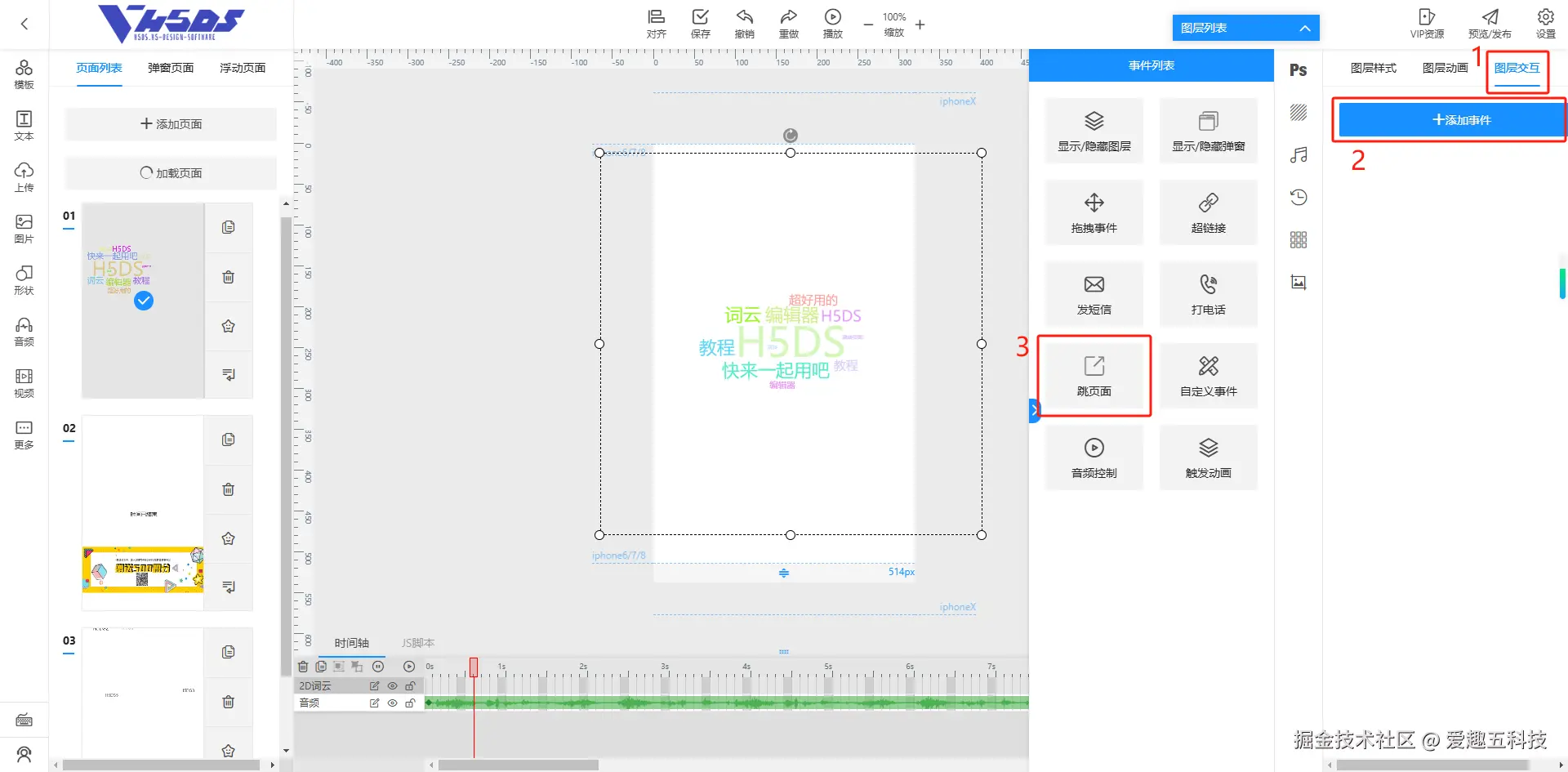Switch to the 浮动页面 tab
Screen dimensions: 1568x772
[x=243, y=68]
